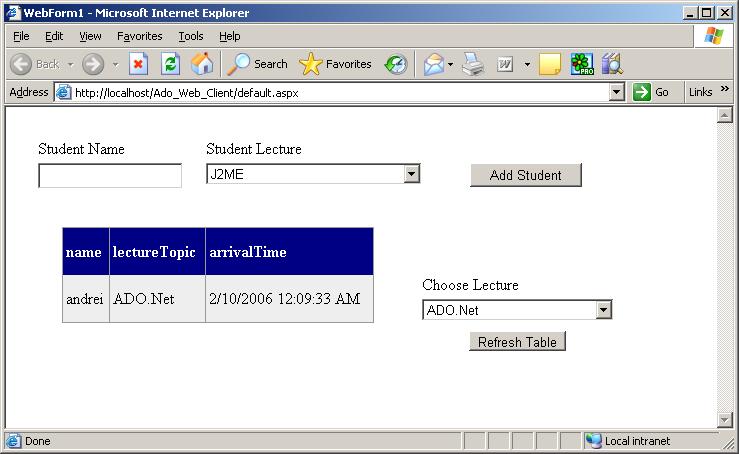Click the lectureTopic column header

[x=157, y=252]
